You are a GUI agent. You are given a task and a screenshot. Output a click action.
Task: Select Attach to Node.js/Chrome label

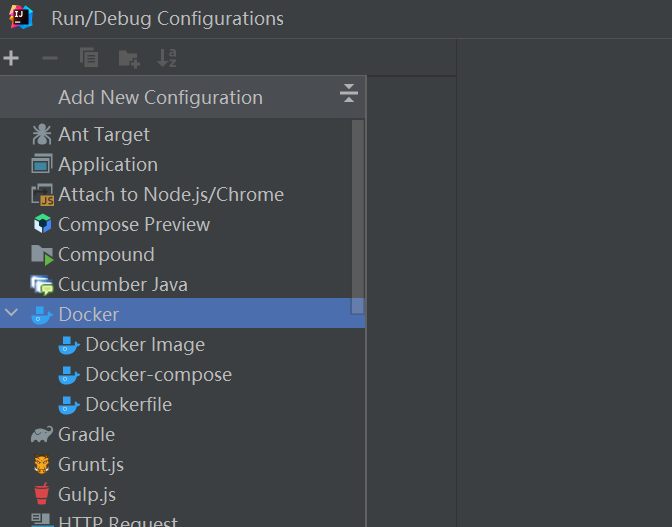point(171,195)
